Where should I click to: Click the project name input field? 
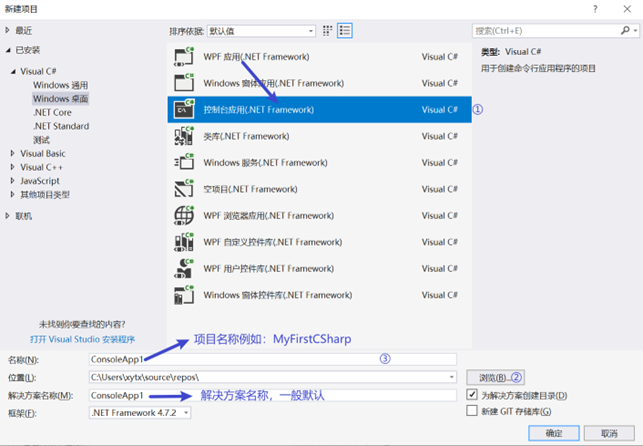click(273, 360)
